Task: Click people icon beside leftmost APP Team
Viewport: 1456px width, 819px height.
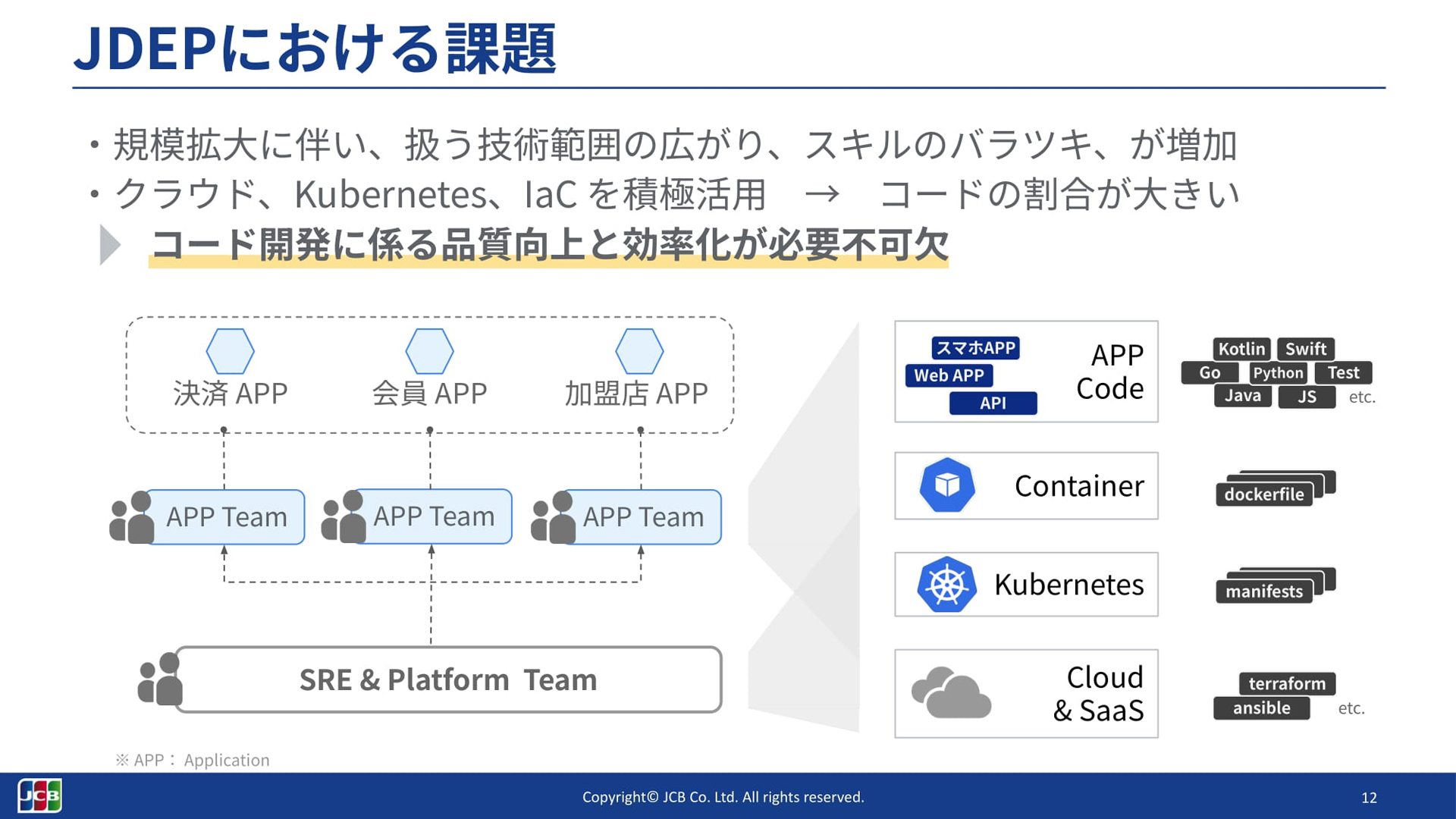Action: (x=131, y=517)
